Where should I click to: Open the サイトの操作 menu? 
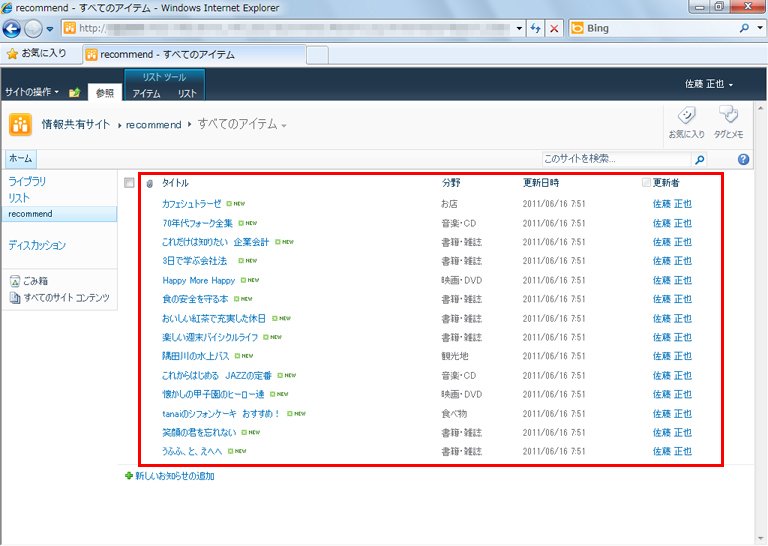click(32, 92)
